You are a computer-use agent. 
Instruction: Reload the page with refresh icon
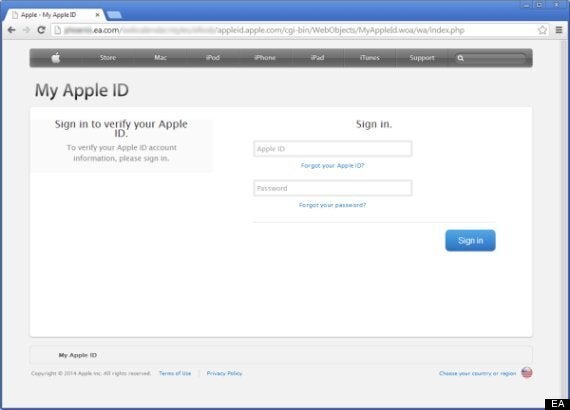(x=41, y=30)
